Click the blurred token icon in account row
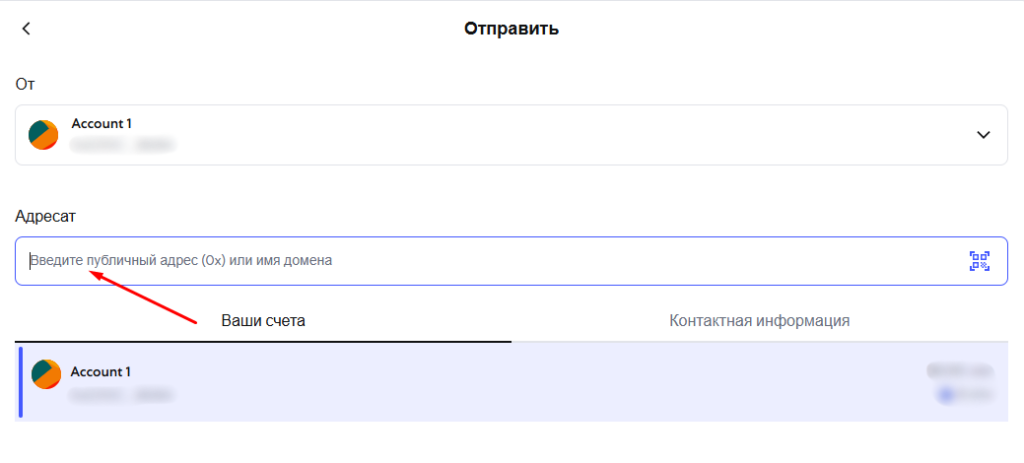 click(945, 396)
